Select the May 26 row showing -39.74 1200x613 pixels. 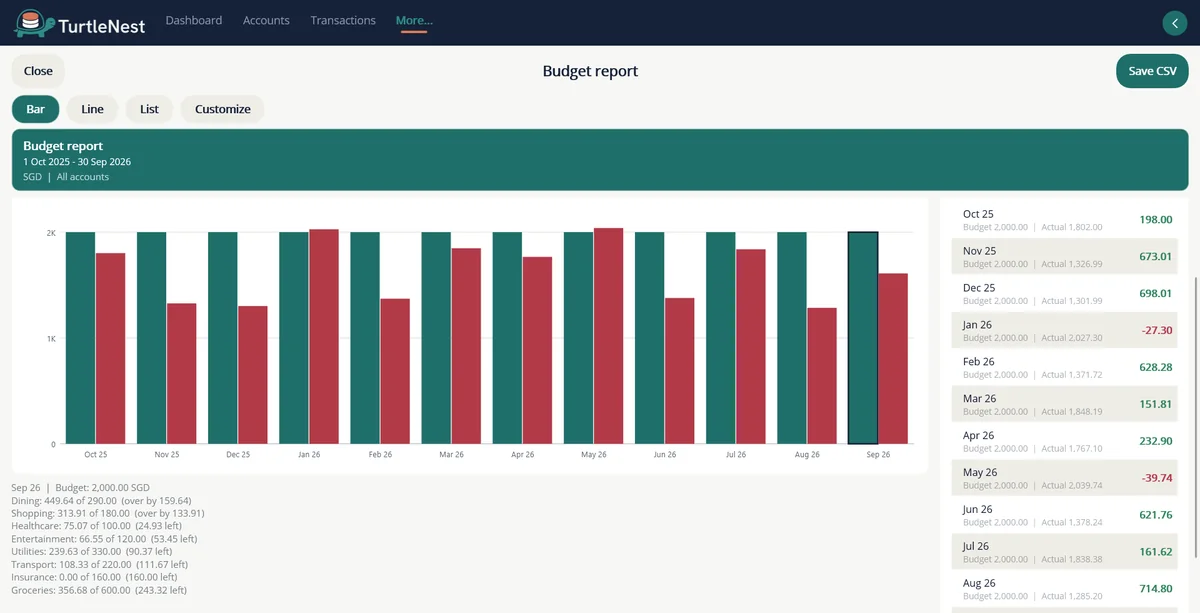coord(1066,478)
